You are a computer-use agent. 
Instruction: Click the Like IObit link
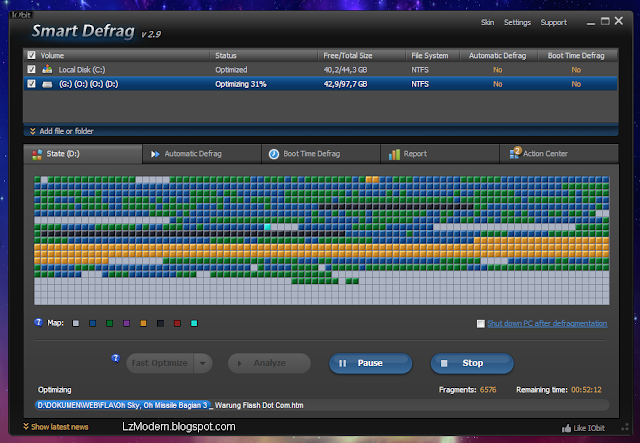(x=589, y=428)
